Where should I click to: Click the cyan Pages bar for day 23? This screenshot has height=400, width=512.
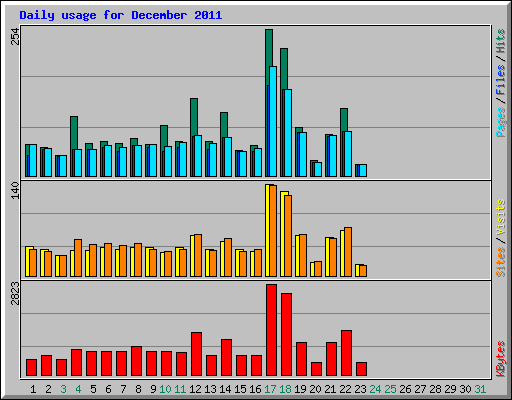tap(363, 170)
